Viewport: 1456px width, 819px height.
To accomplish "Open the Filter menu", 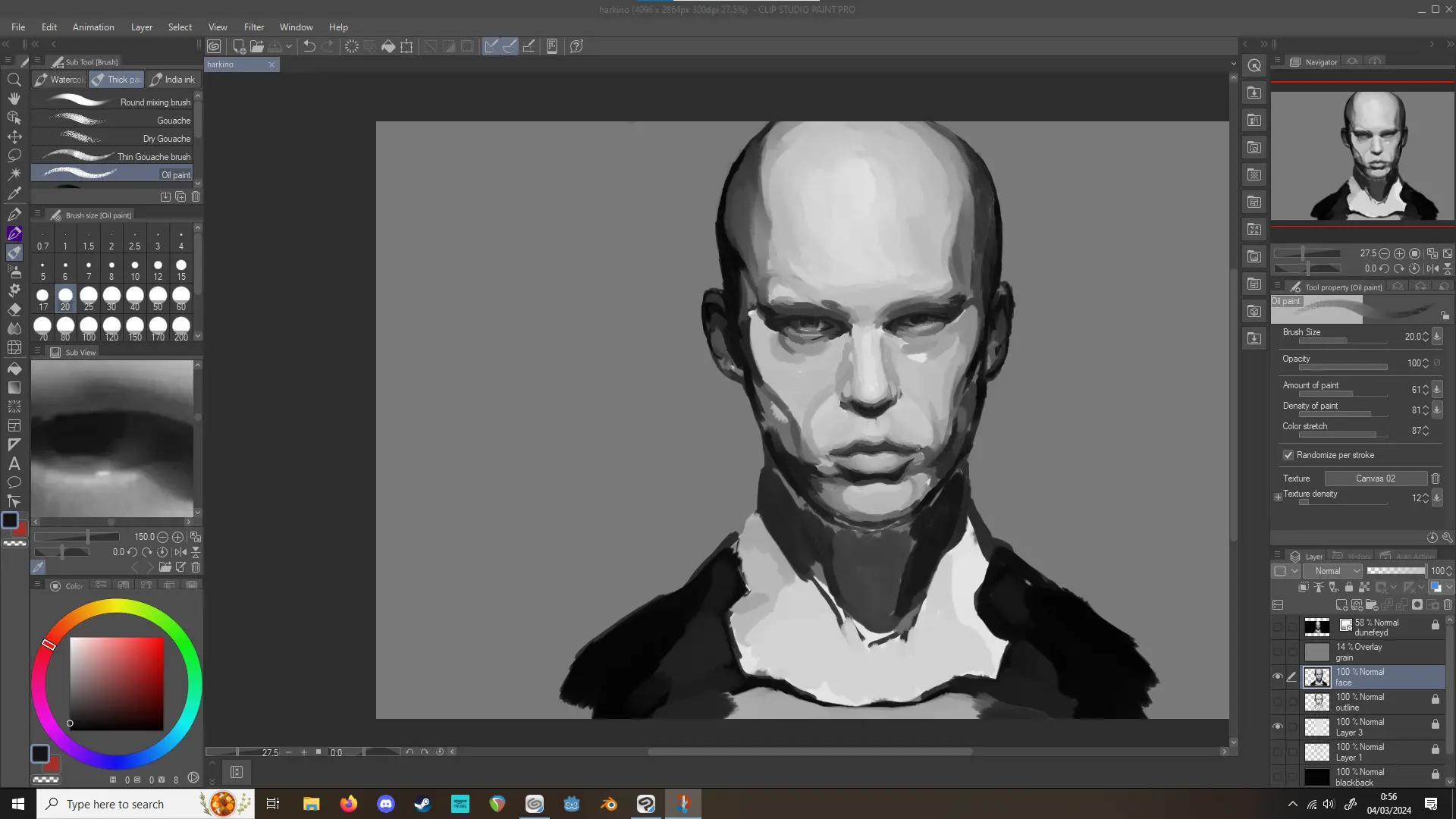I will point(254,27).
